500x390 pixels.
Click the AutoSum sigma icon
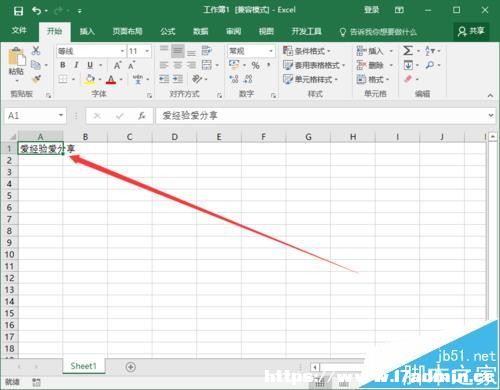coord(408,51)
